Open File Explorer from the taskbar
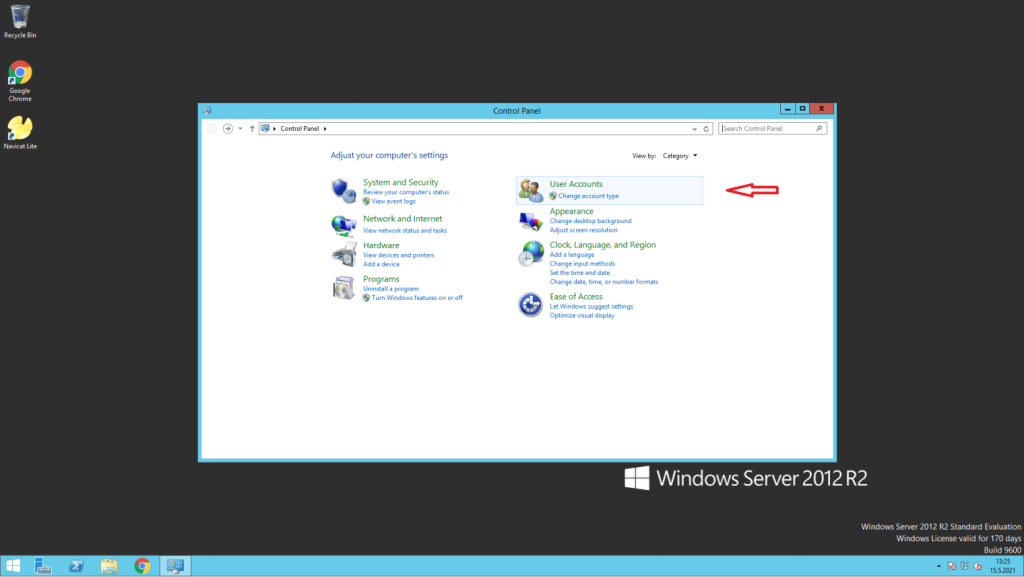The width and height of the screenshot is (1024, 577). coord(109,566)
